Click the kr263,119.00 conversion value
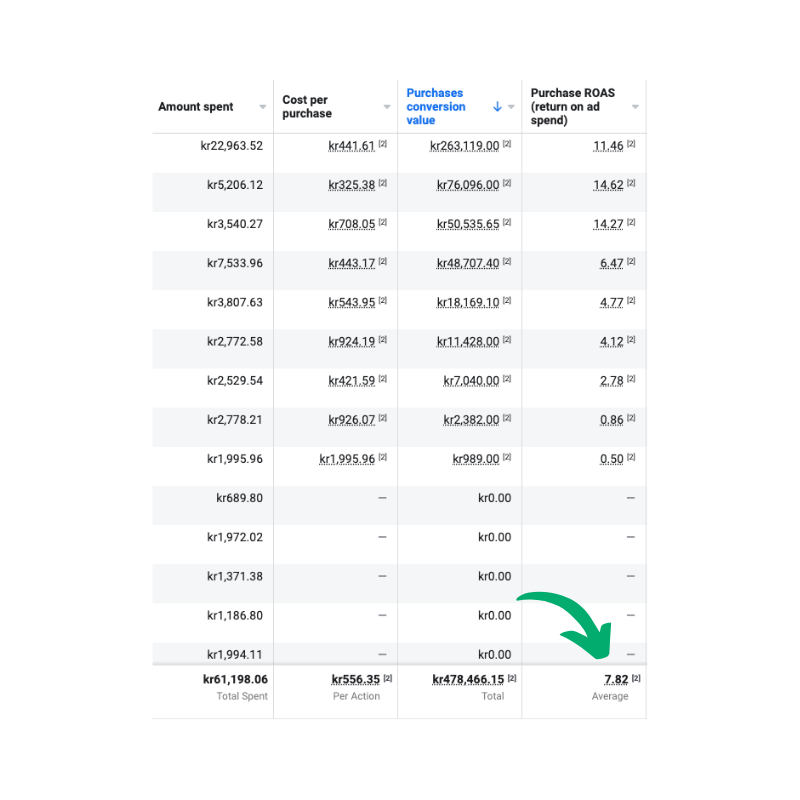The image size is (800, 800). coord(464,146)
